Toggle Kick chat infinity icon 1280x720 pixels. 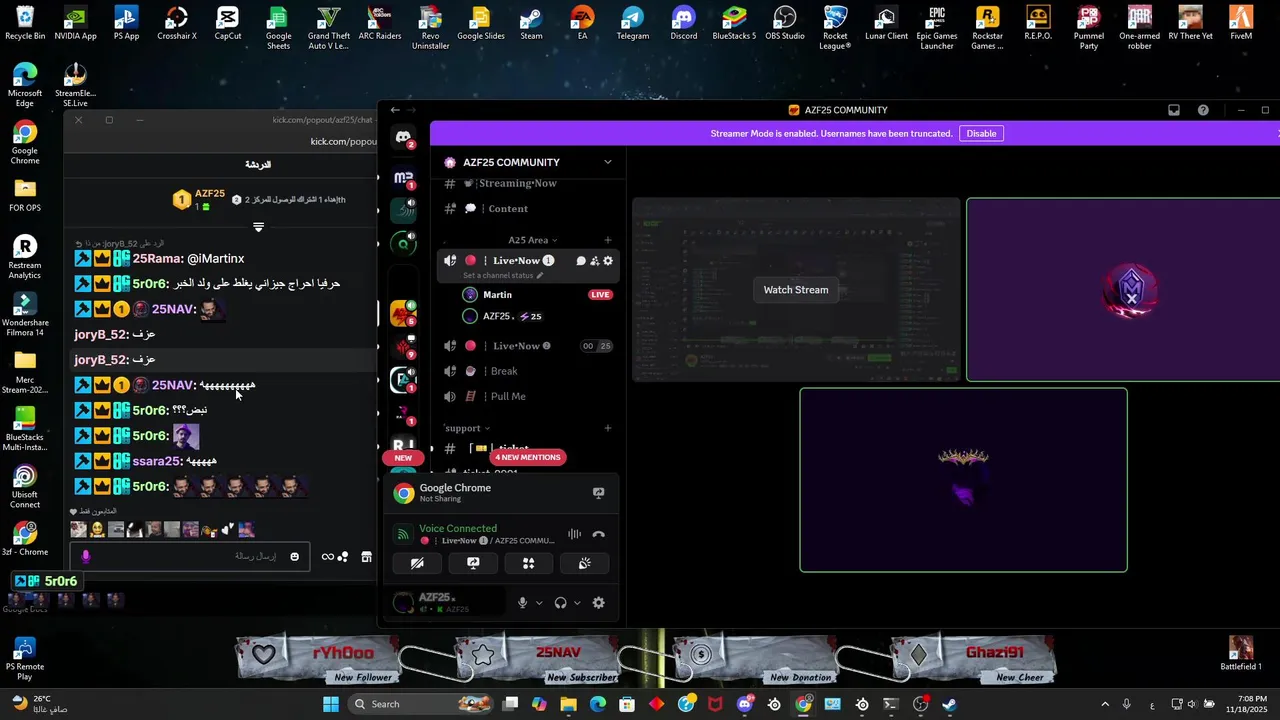click(x=328, y=557)
